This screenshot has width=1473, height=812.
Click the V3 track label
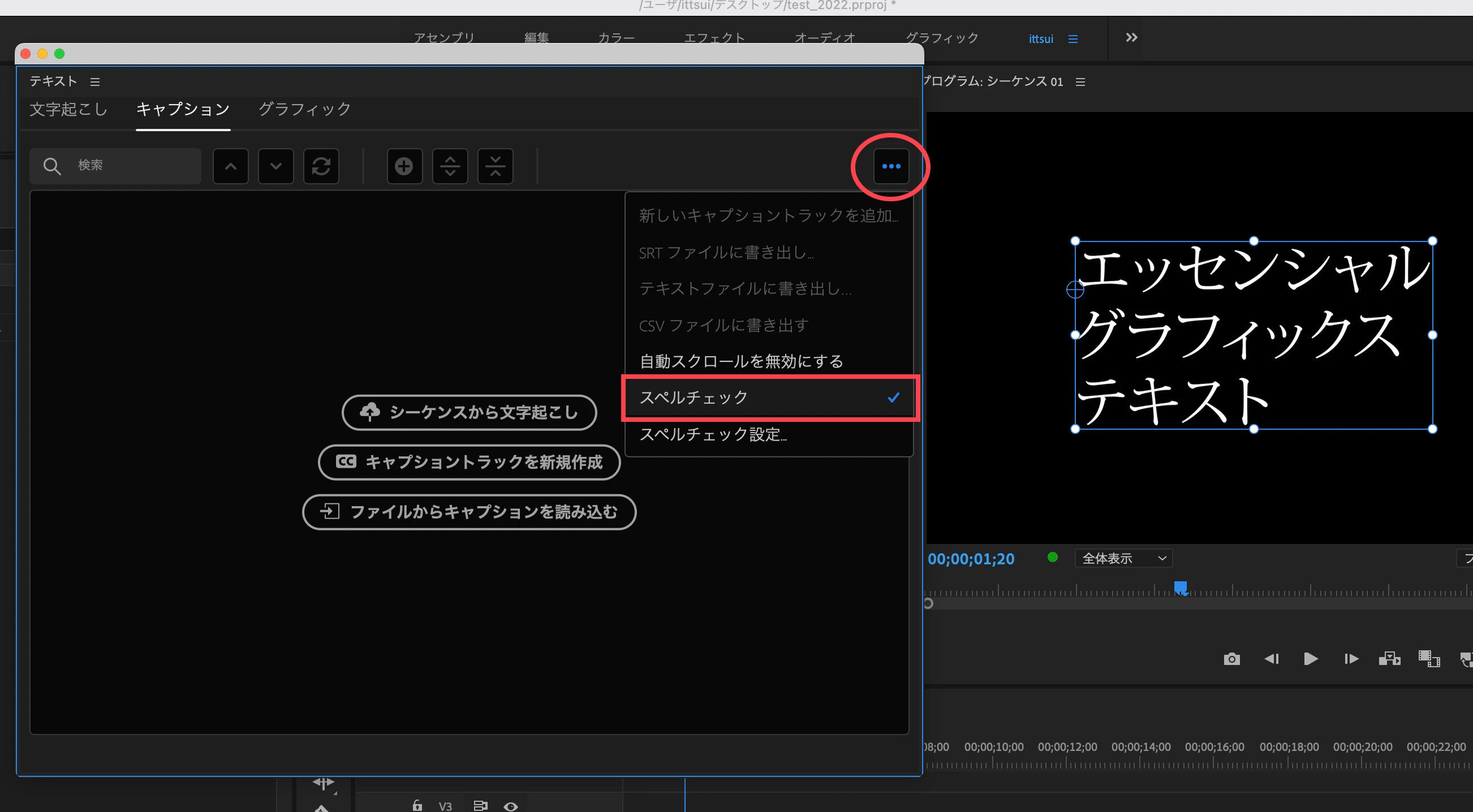pyautogui.click(x=445, y=806)
